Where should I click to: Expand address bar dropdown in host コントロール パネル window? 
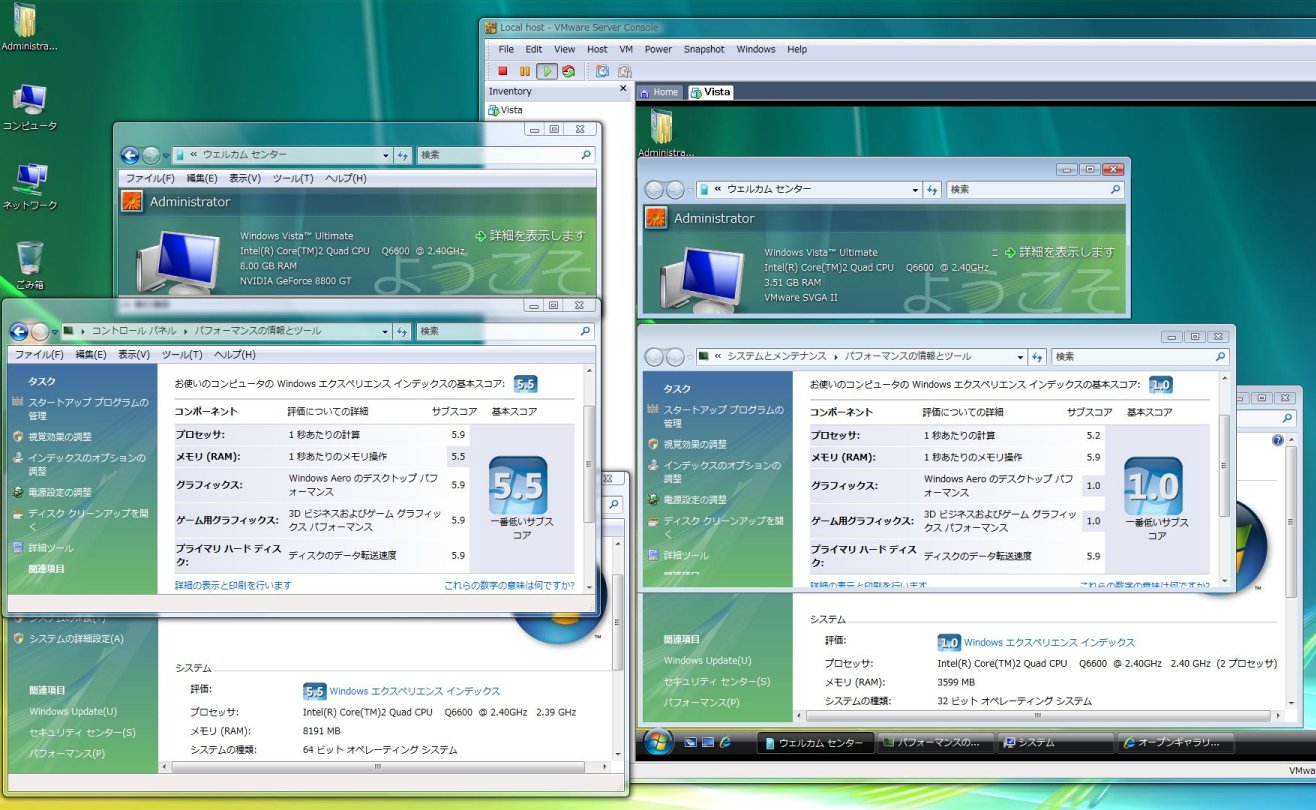click(386, 331)
